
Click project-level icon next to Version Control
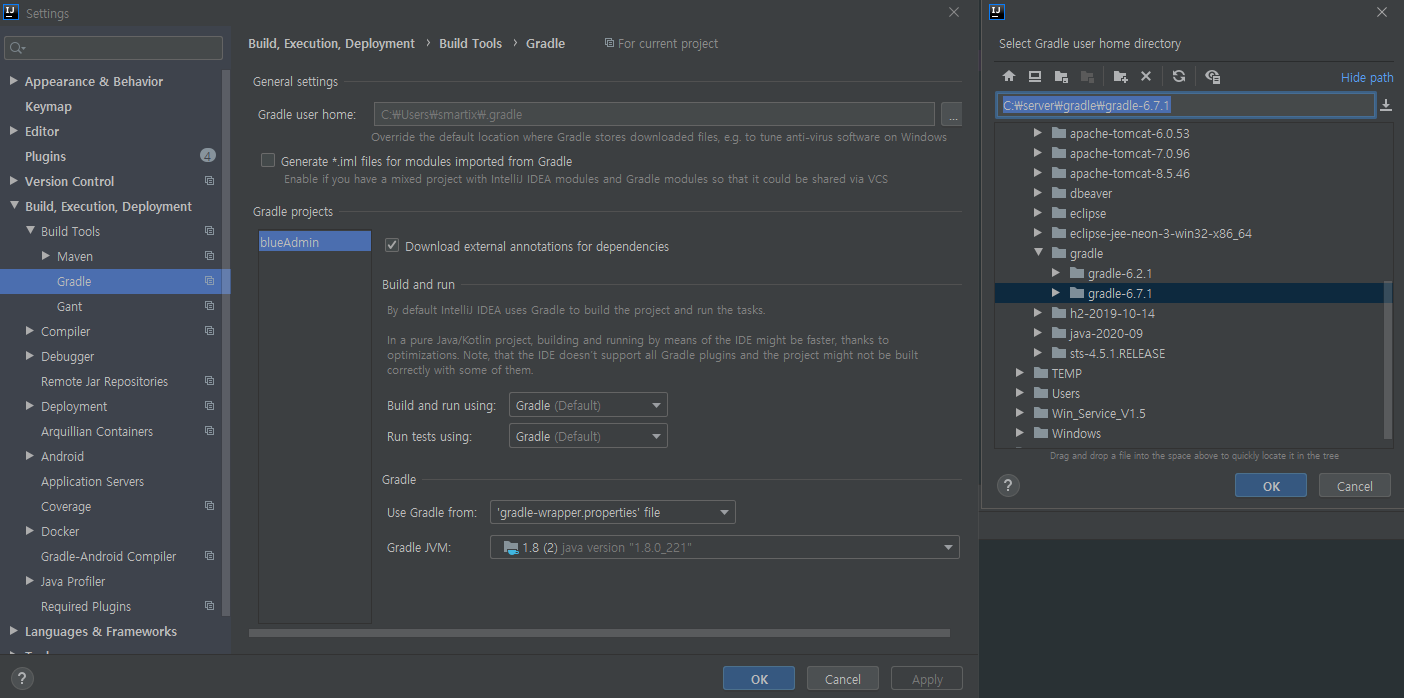[x=209, y=181]
